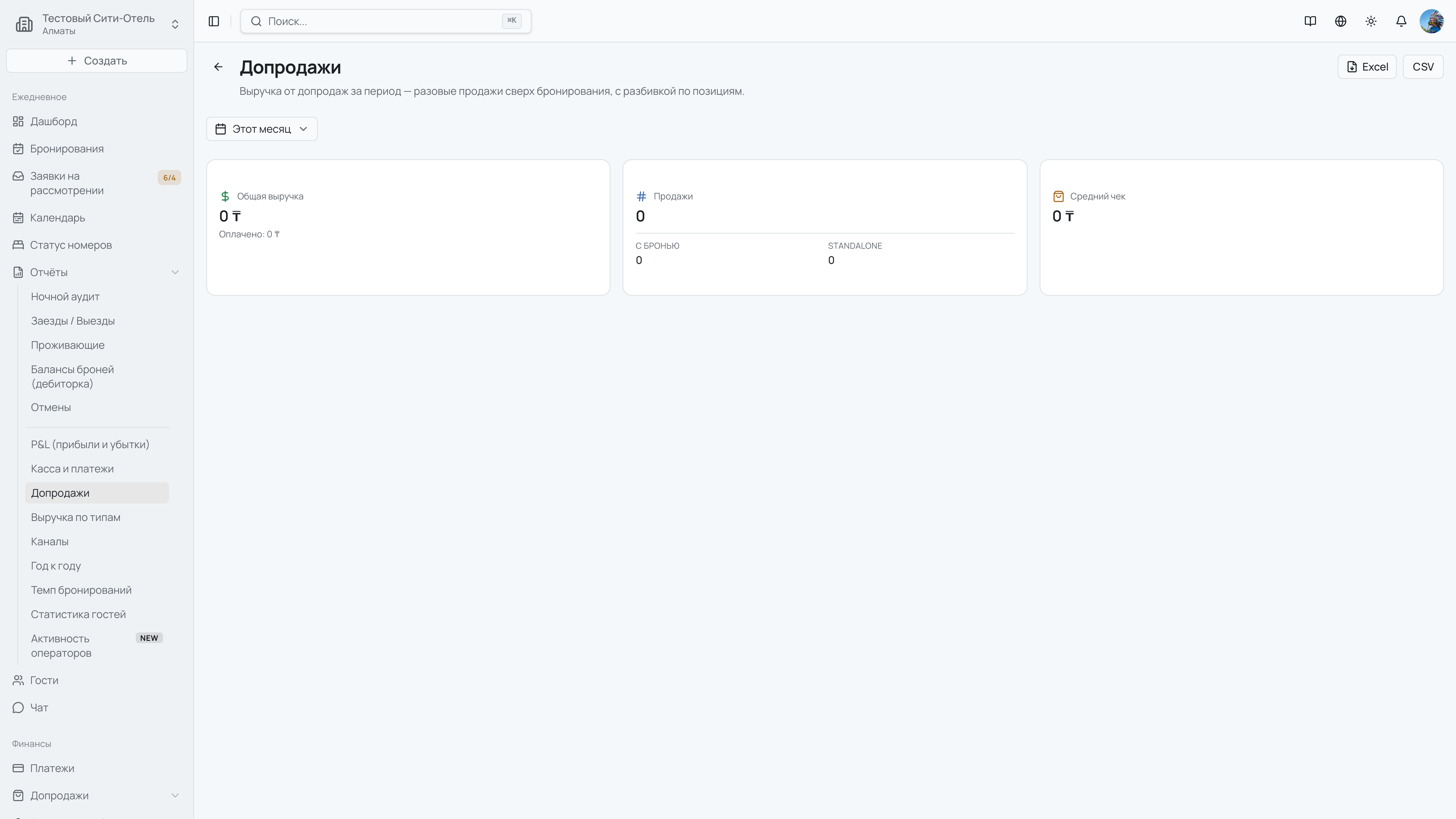Image resolution: width=1456 pixels, height=819 pixels.
Task: Click the С БРОНЬЮ label
Action: 657,246
